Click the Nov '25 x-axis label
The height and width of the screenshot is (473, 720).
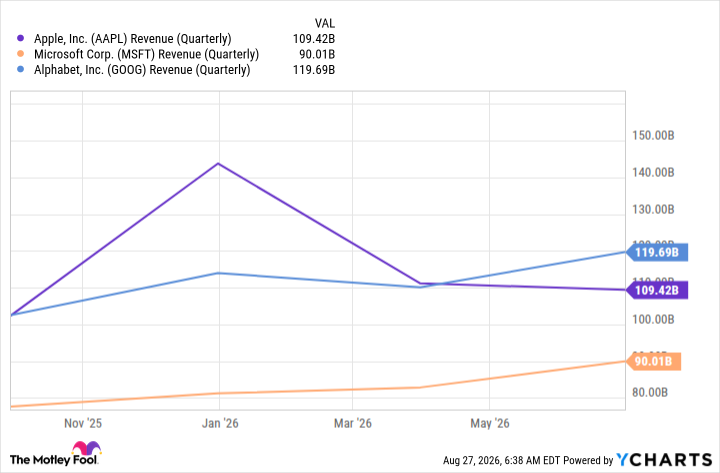(x=83, y=423)
